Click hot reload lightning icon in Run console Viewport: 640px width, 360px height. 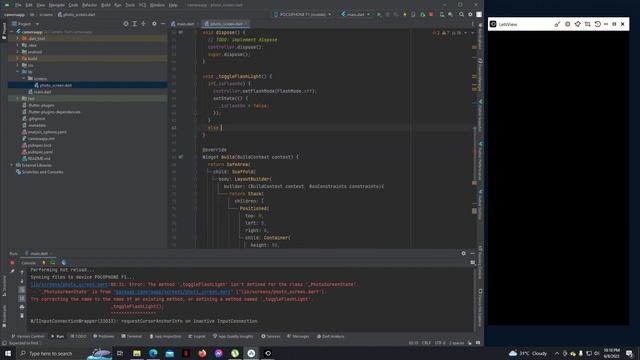pyautogui.click(x=44, y=262)
